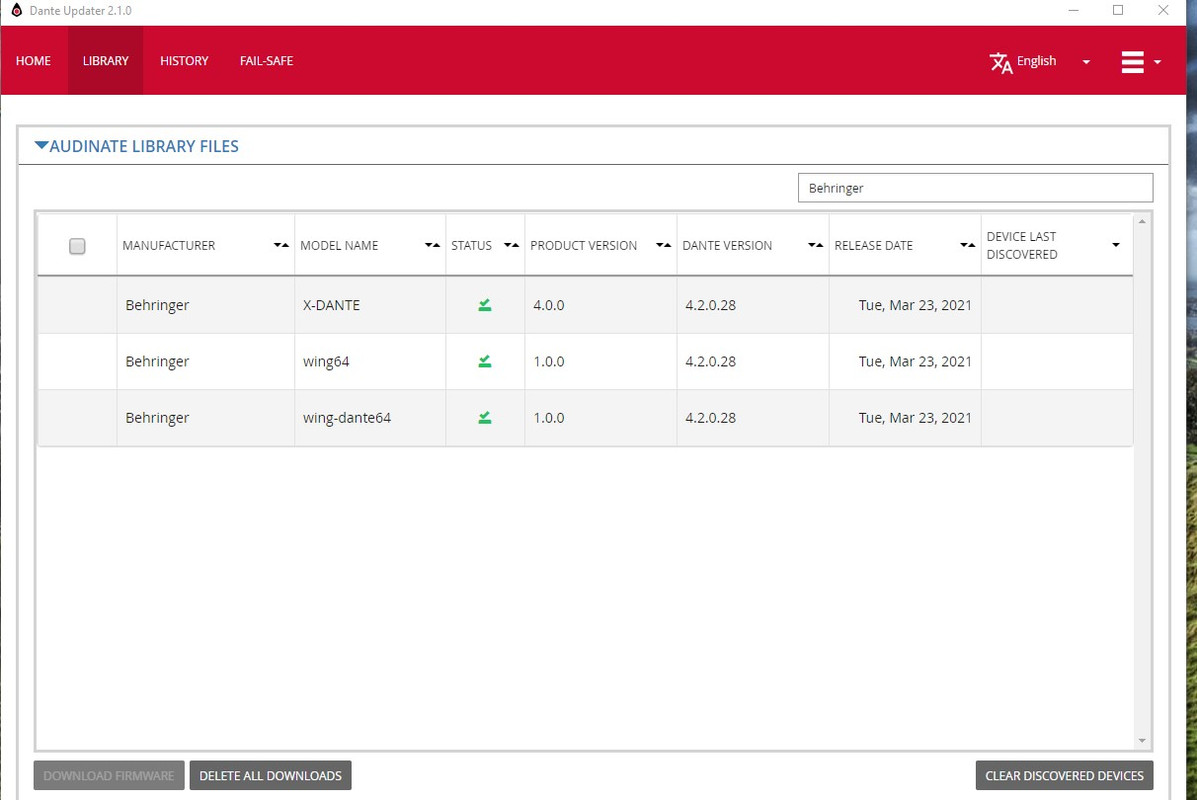Switch to the FAIL-SAFE tab

[266, 61]
